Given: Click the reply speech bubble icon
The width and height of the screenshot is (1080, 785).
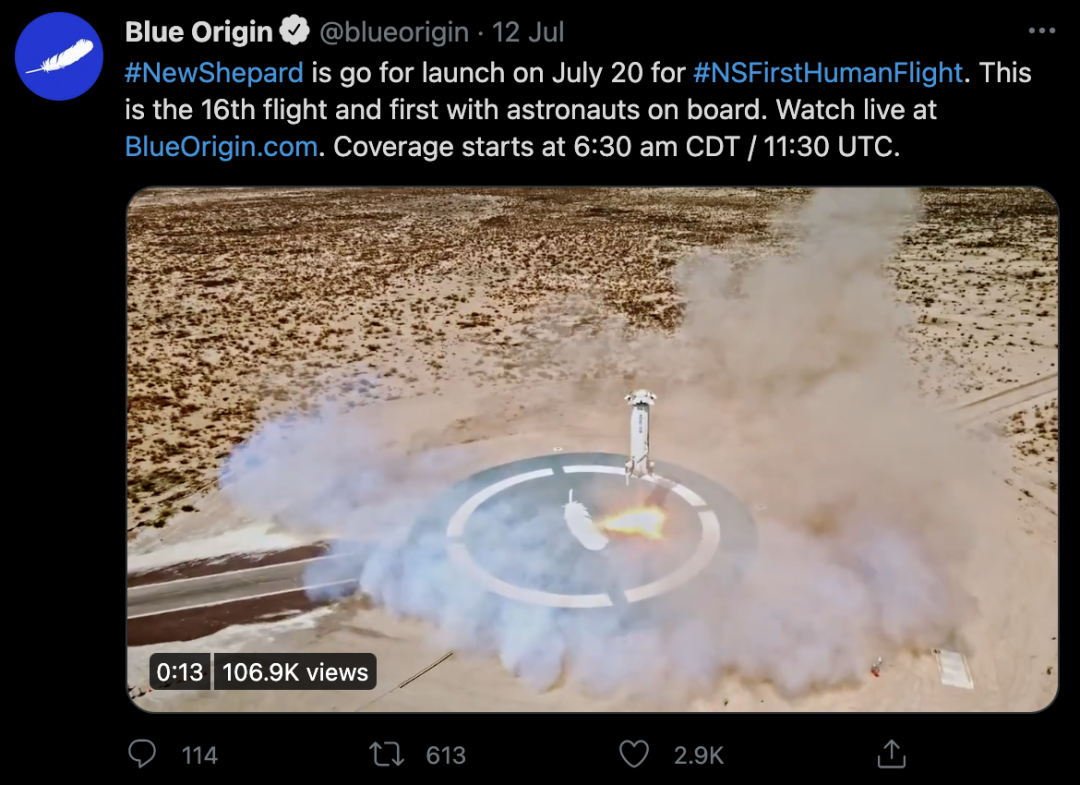Looking at the screenshot, I should tap(143, 753).
